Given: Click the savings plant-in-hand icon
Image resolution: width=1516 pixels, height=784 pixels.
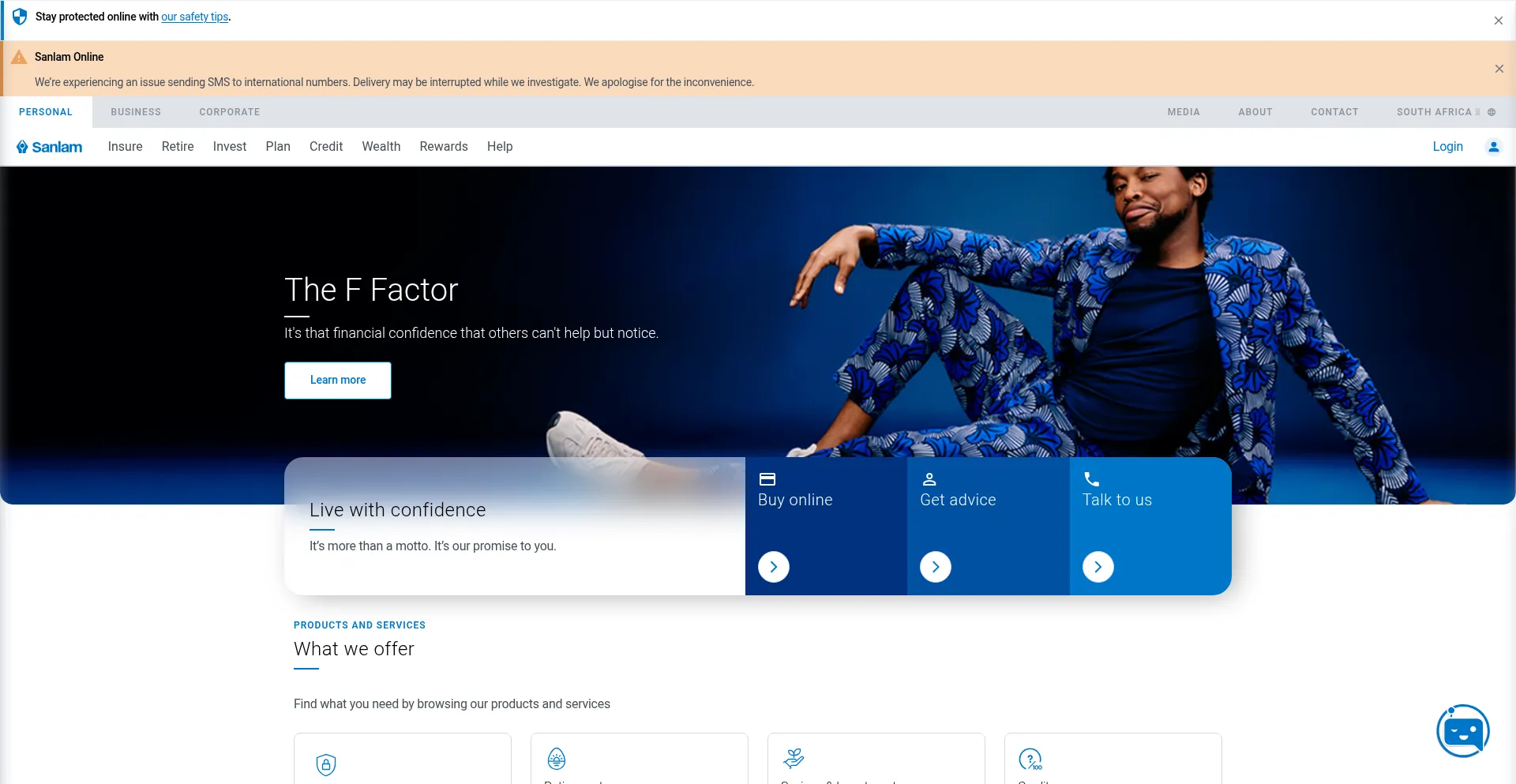Looking at the screenshot, I should (x=794, y=759).
